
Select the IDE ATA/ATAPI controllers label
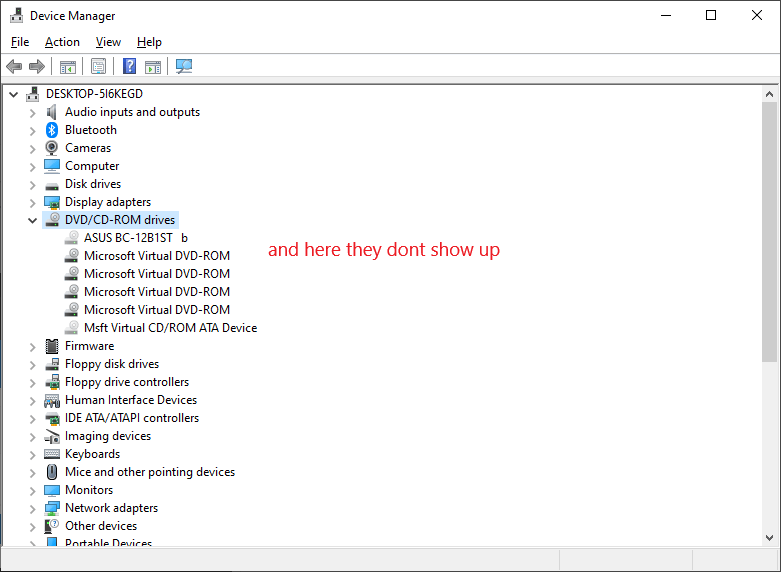[132, 418]
